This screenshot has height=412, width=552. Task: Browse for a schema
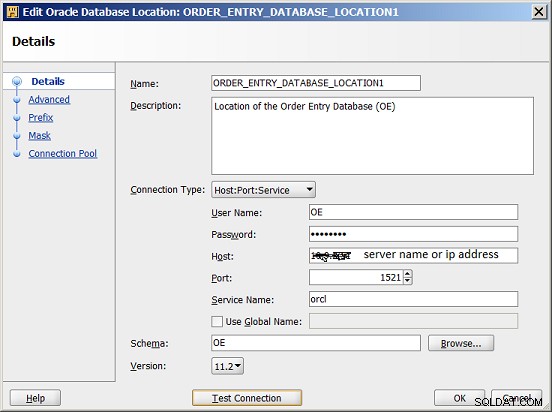point(461,343)
